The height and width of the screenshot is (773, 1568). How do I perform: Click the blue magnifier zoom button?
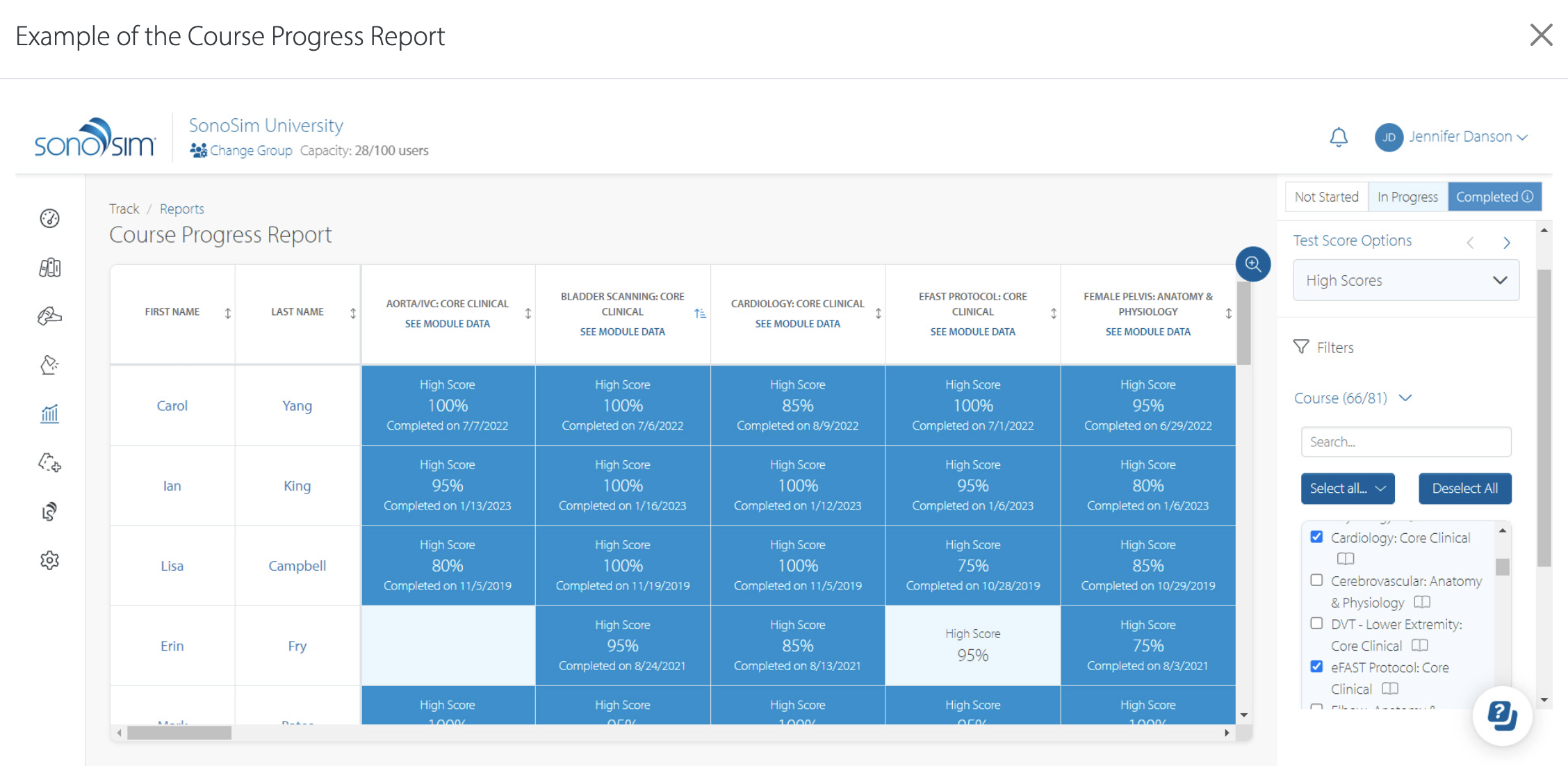point(1252,264)
